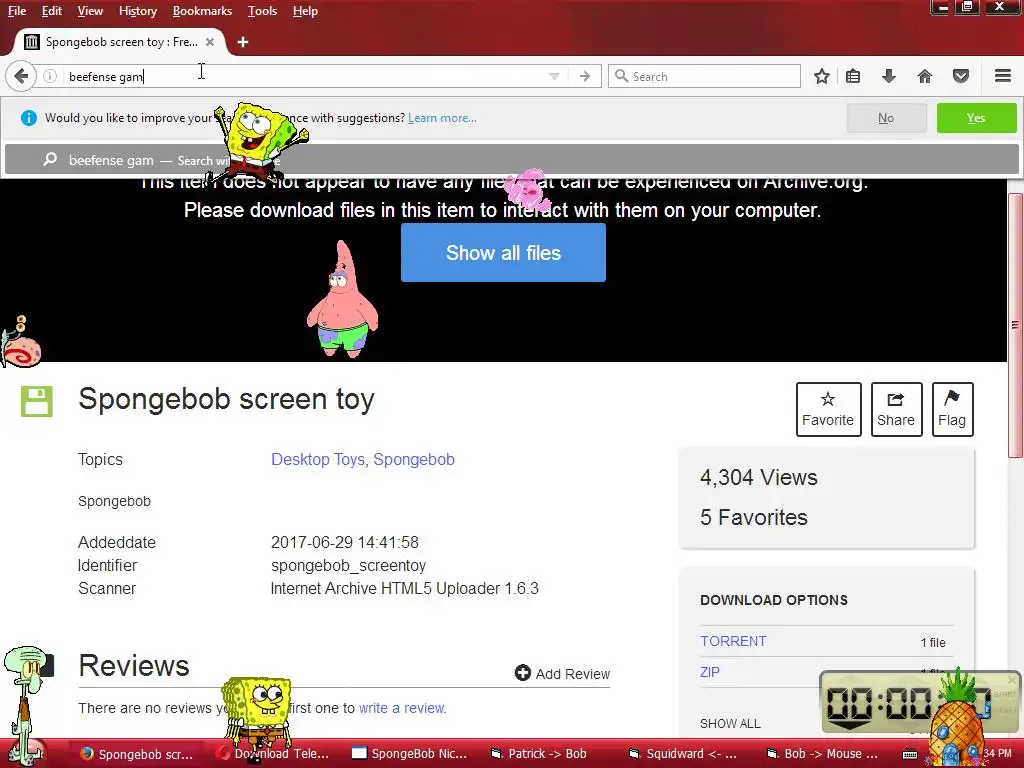This screenshot has width=1024, height=768.
Task: Click the 'Reviews' section heading
Action: pos(134,665)
